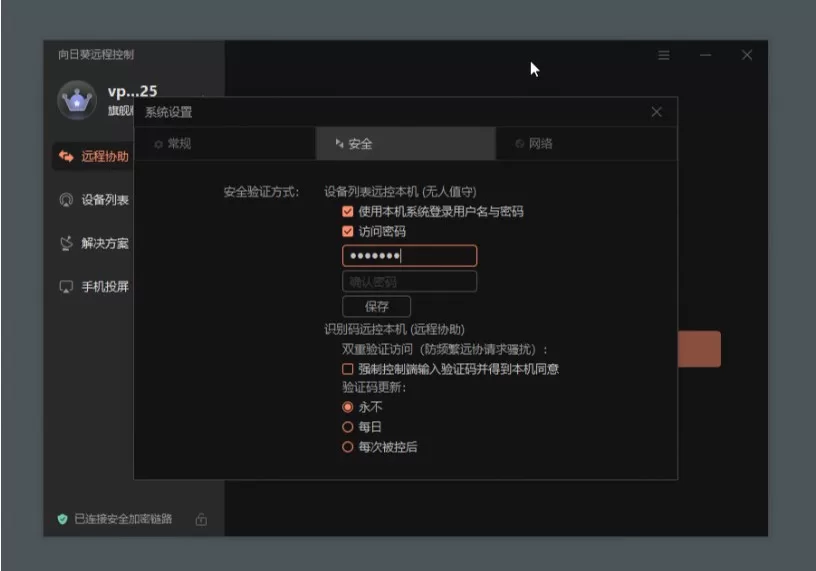Screen dimensions: 816x571
Task: Click the 手机投屏 screen icon
Action: click(x=66, y=287)
